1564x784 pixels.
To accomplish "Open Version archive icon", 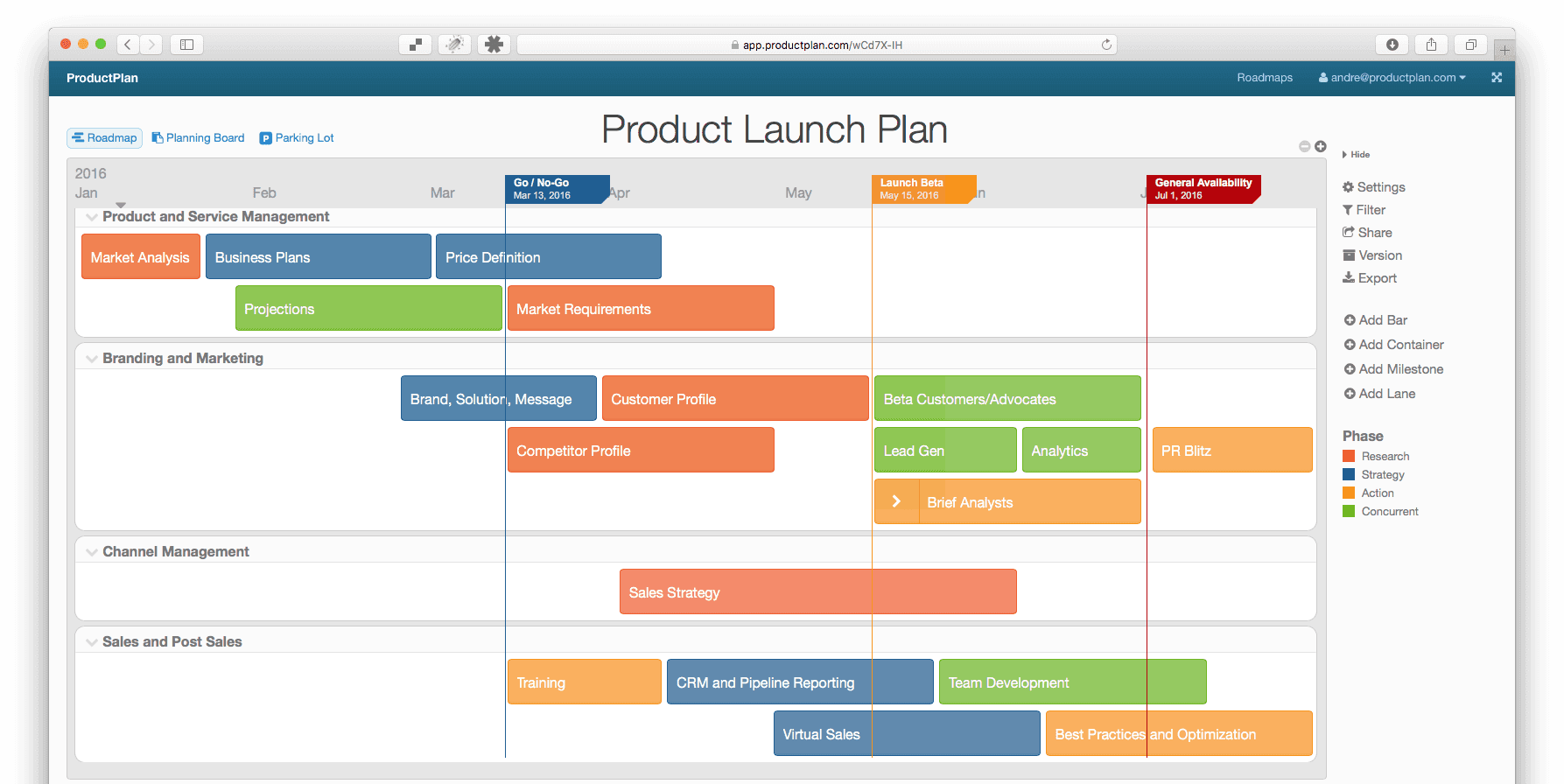I will point(1349,255).
